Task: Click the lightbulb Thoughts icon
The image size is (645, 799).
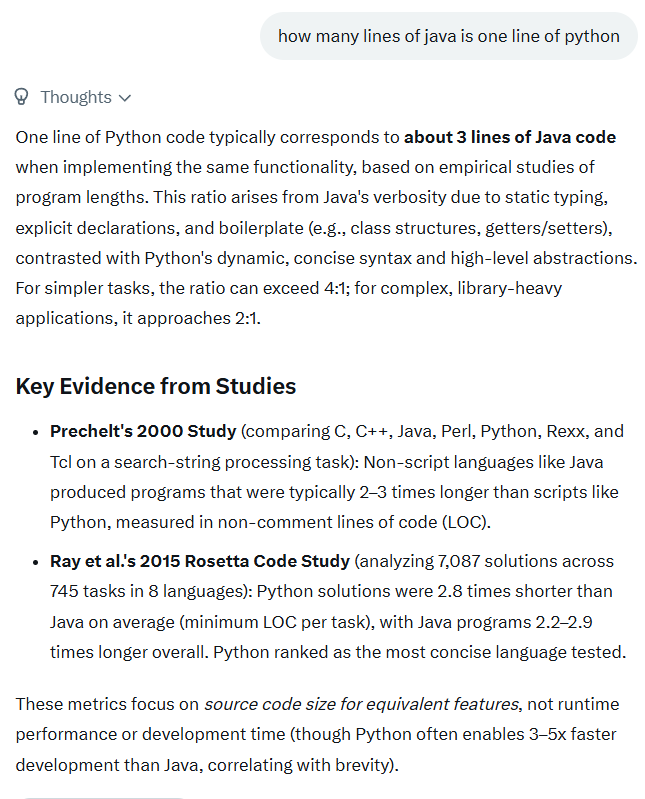Action: click(x=22, y=97)
